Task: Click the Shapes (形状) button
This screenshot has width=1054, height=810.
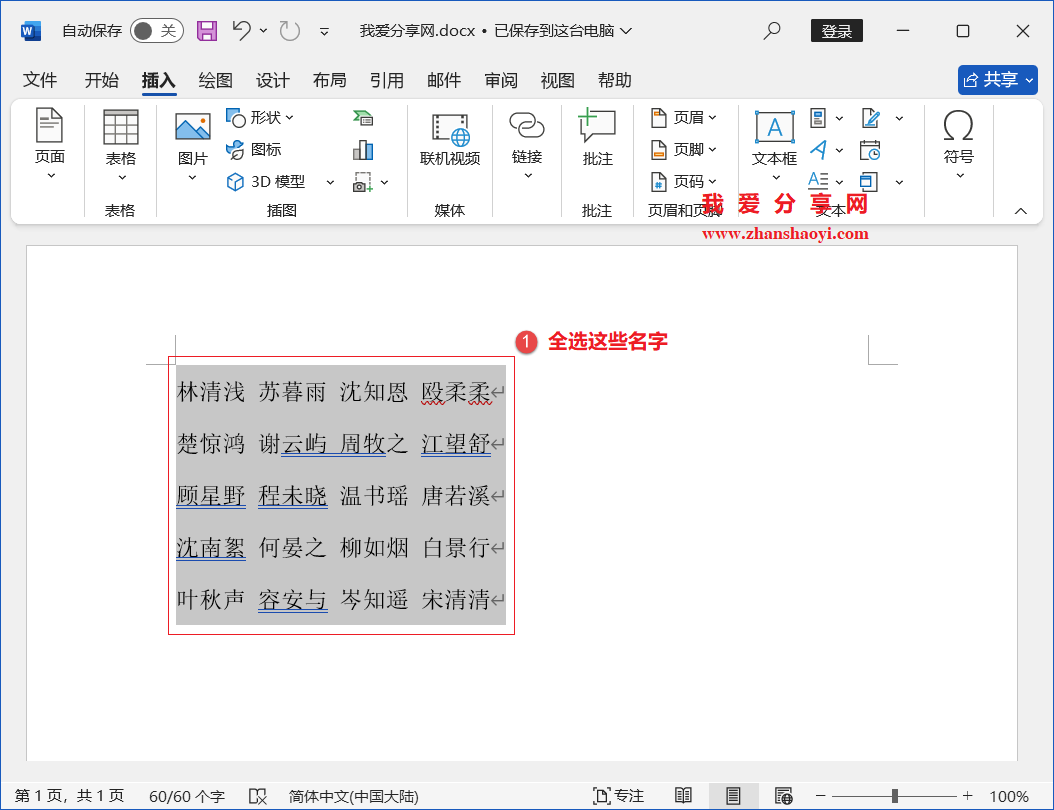Action: 261,118
